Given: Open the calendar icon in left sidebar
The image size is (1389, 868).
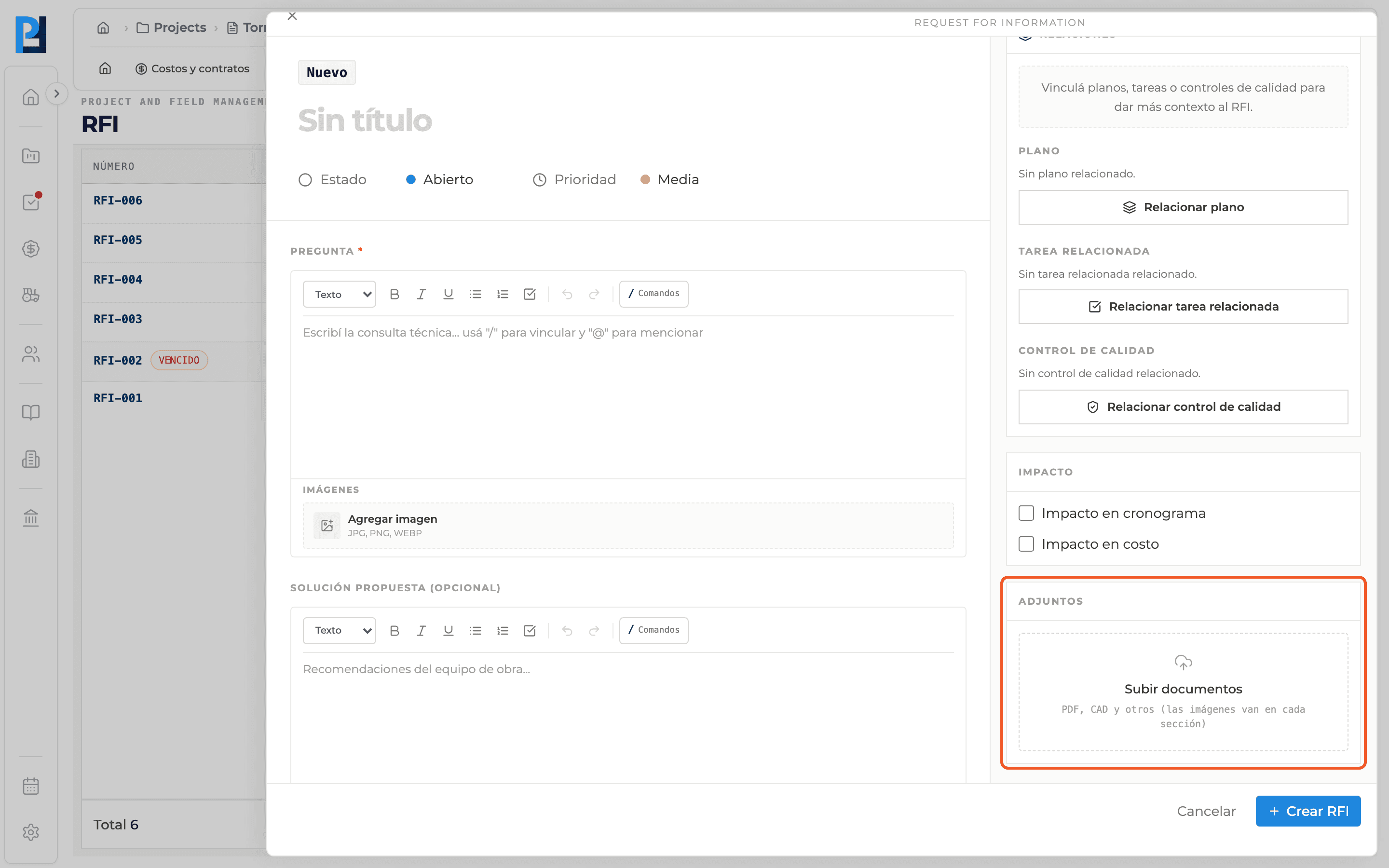Looking at the screenshot, I should click(x=31, y=786).
